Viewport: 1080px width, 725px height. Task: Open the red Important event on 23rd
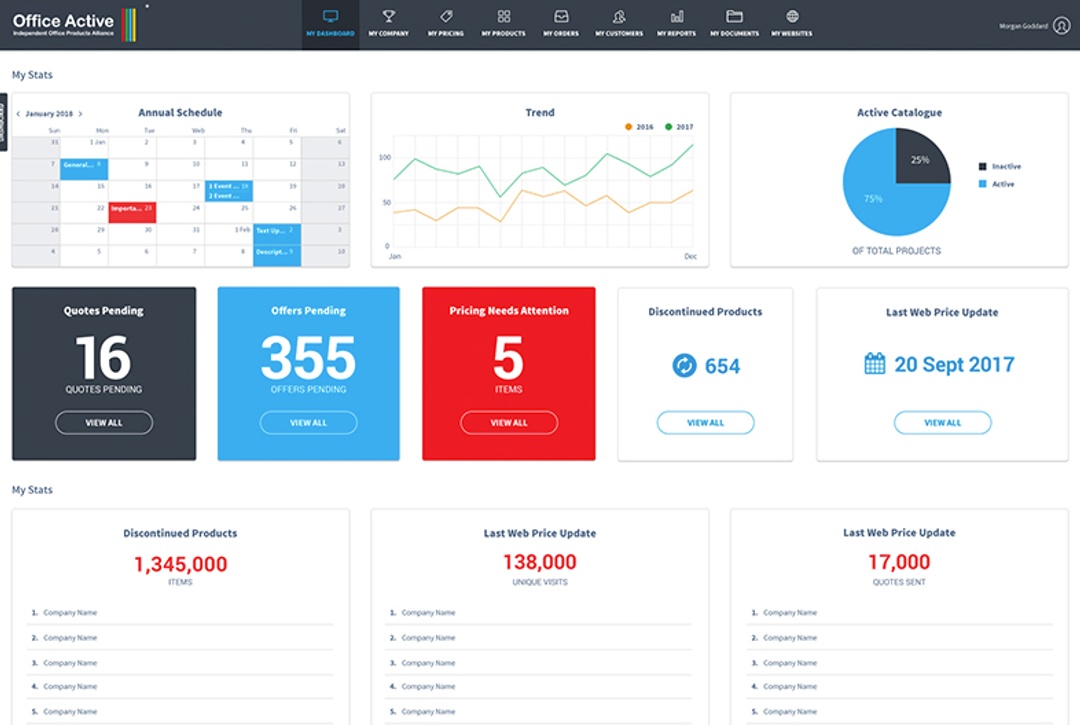tap(132, 209)
